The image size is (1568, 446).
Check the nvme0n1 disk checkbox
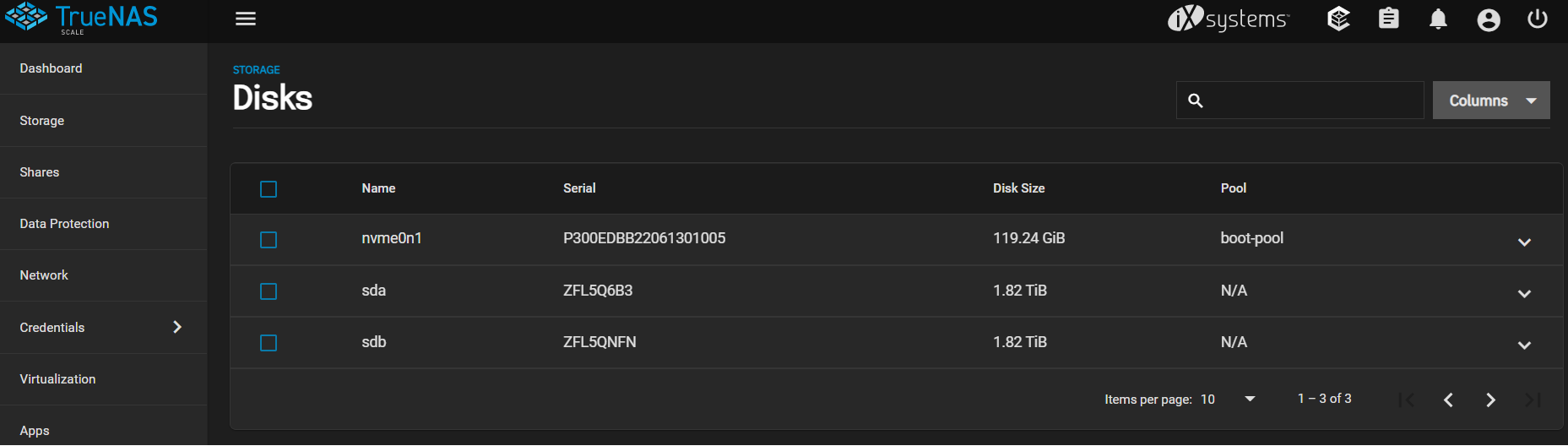click(x=269, y=240)
